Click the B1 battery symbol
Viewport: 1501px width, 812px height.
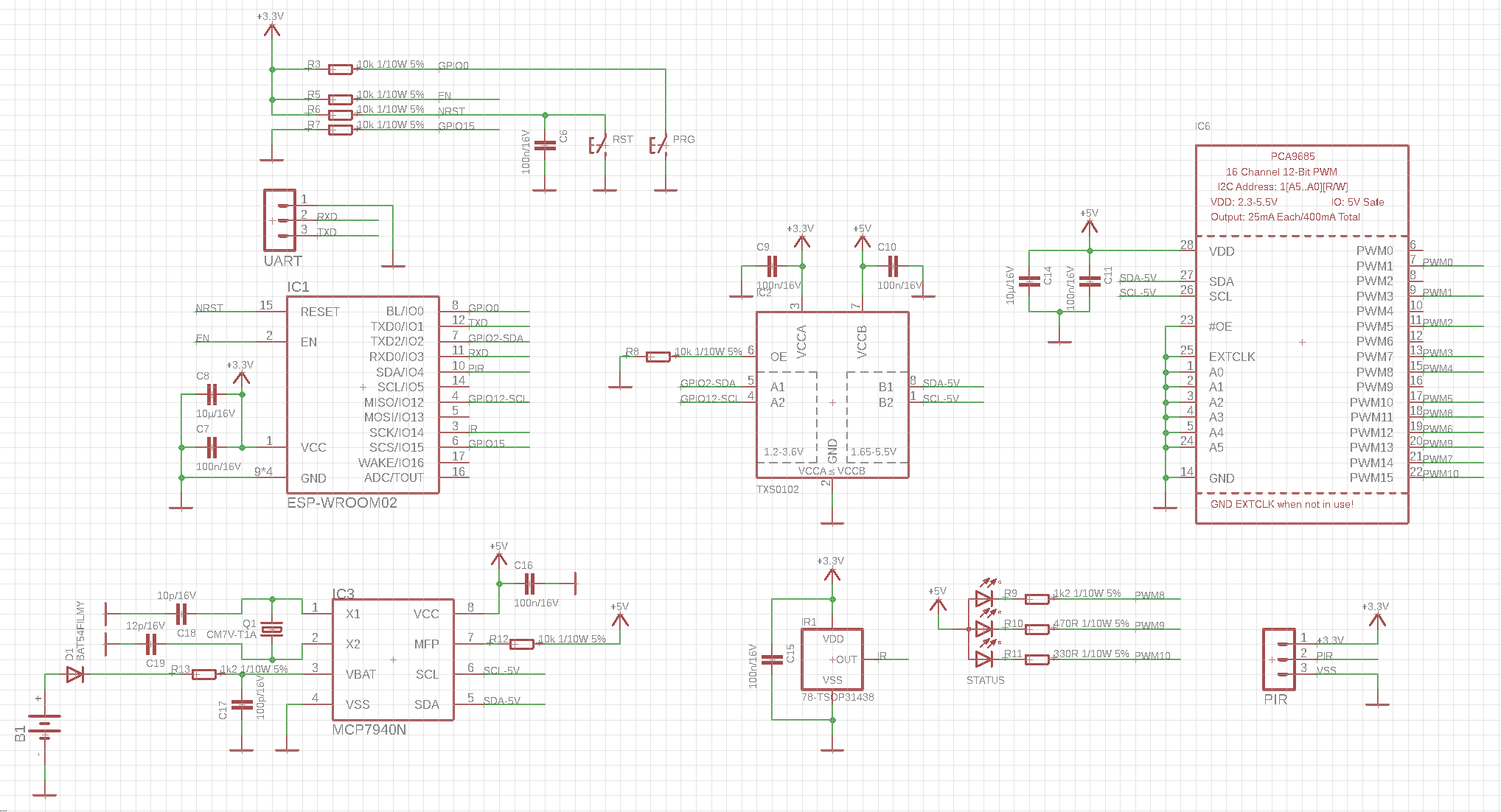44,727
